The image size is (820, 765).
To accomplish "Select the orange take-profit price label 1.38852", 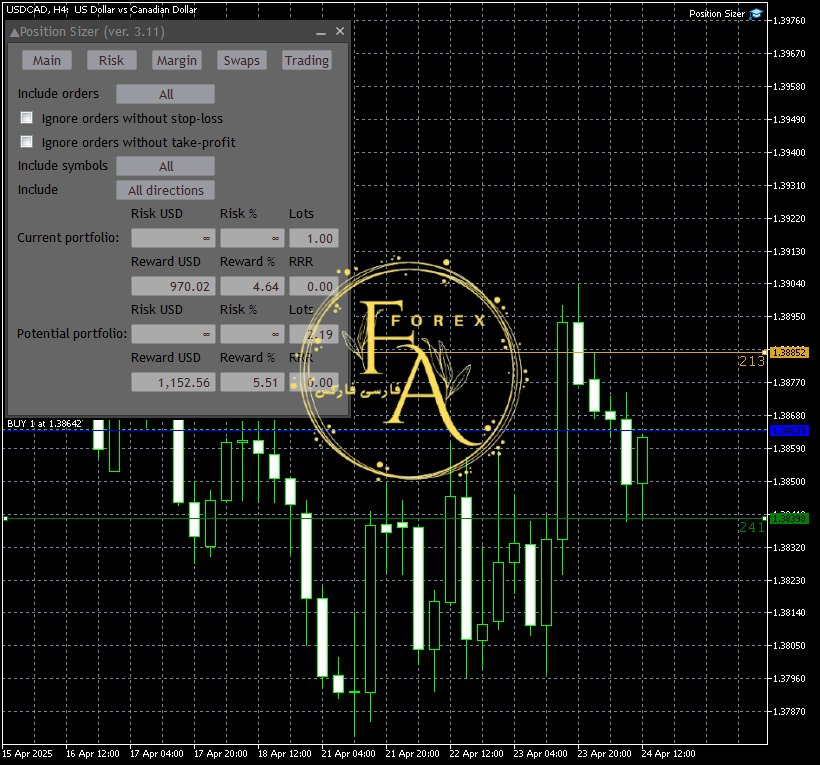I will click(789, 352).
